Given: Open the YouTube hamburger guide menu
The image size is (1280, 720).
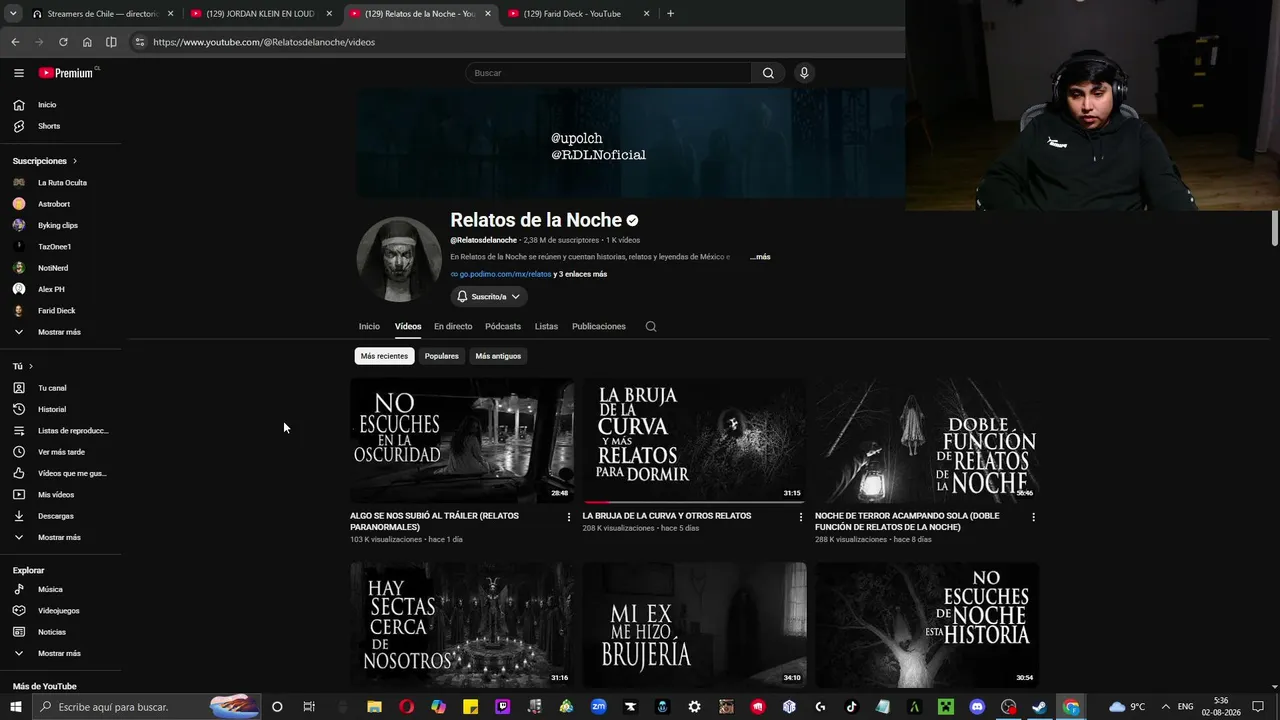Looking at the screenshot, I should 18,73.
